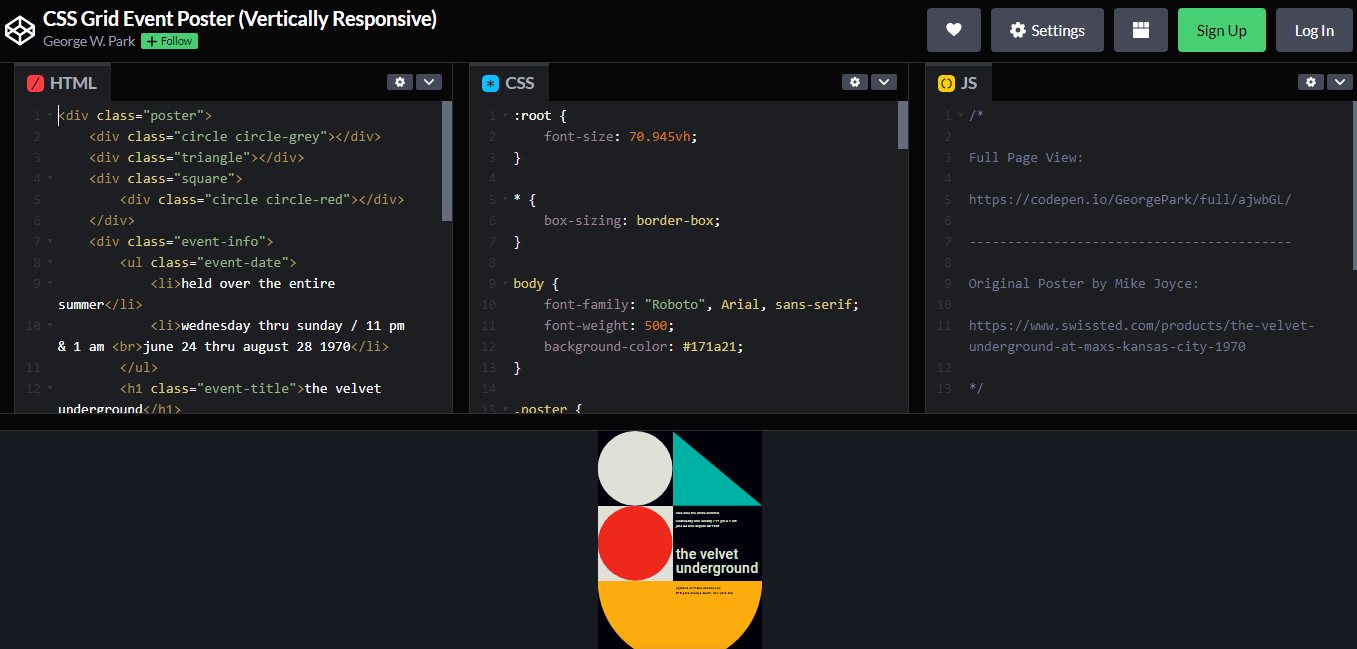1357x649 pixels.
Task: Open the CSS editor dropdown menu
Action: click(x=883, y=82)
